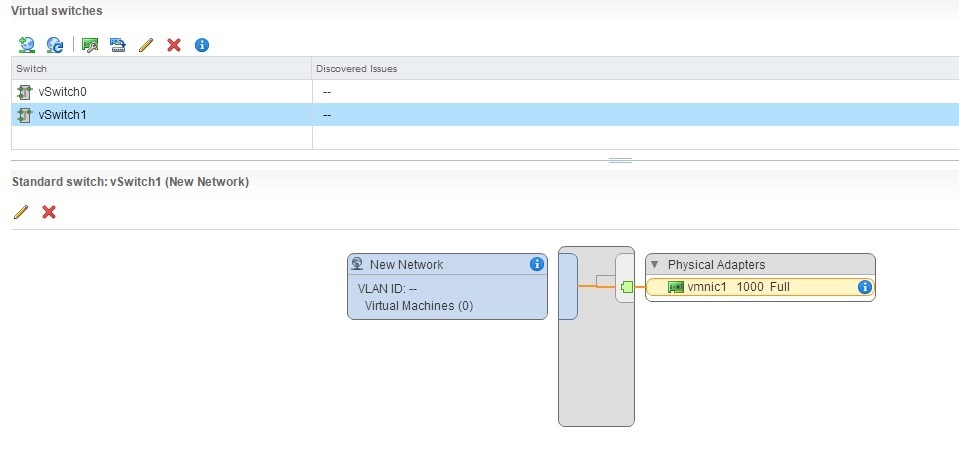This screenshot has width=959, height=454.
Task: Click the Add host networking icon
Action: tap(27, 45)
